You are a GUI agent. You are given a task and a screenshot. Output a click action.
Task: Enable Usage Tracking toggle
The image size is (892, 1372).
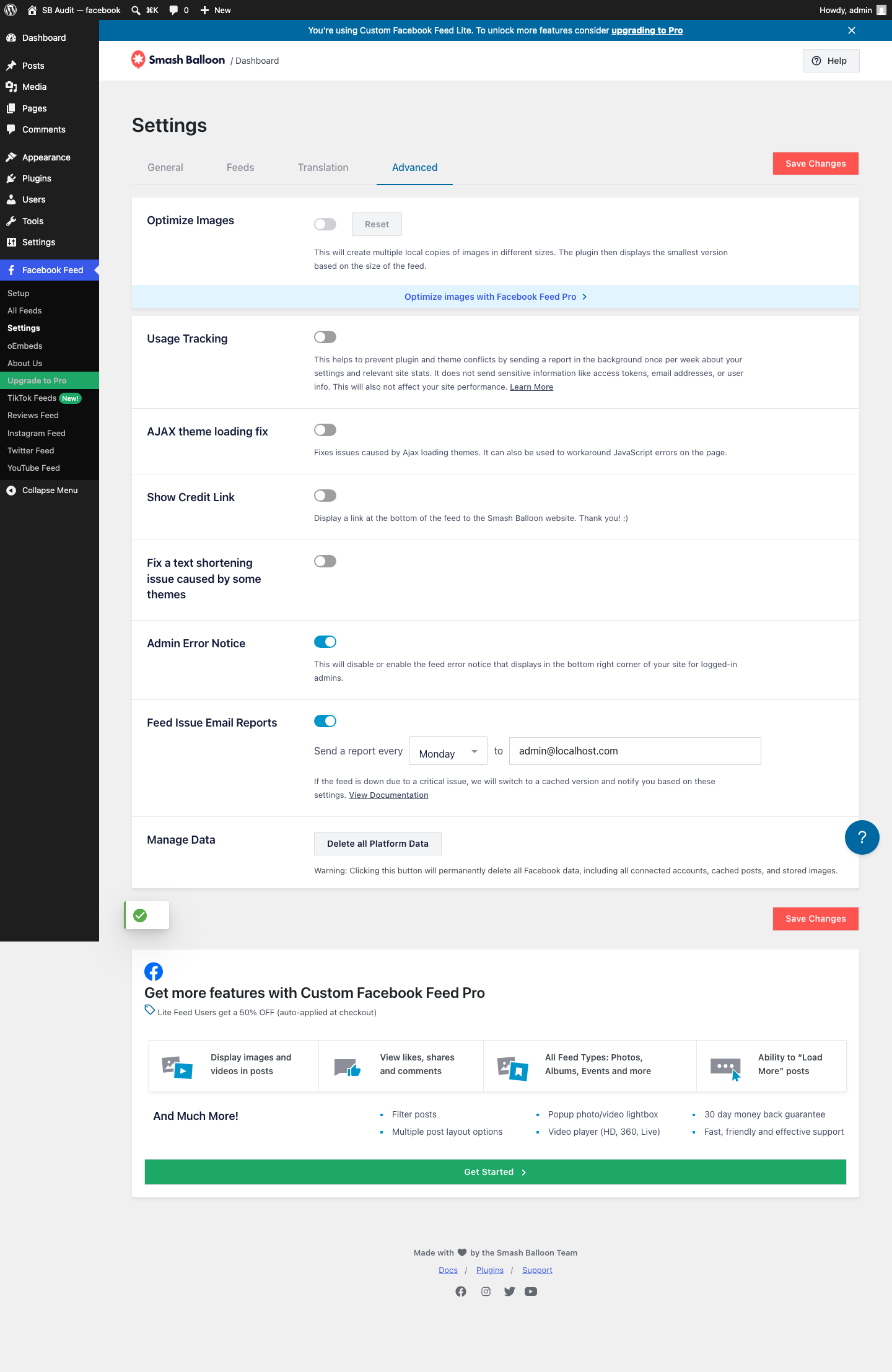[325, 337]
